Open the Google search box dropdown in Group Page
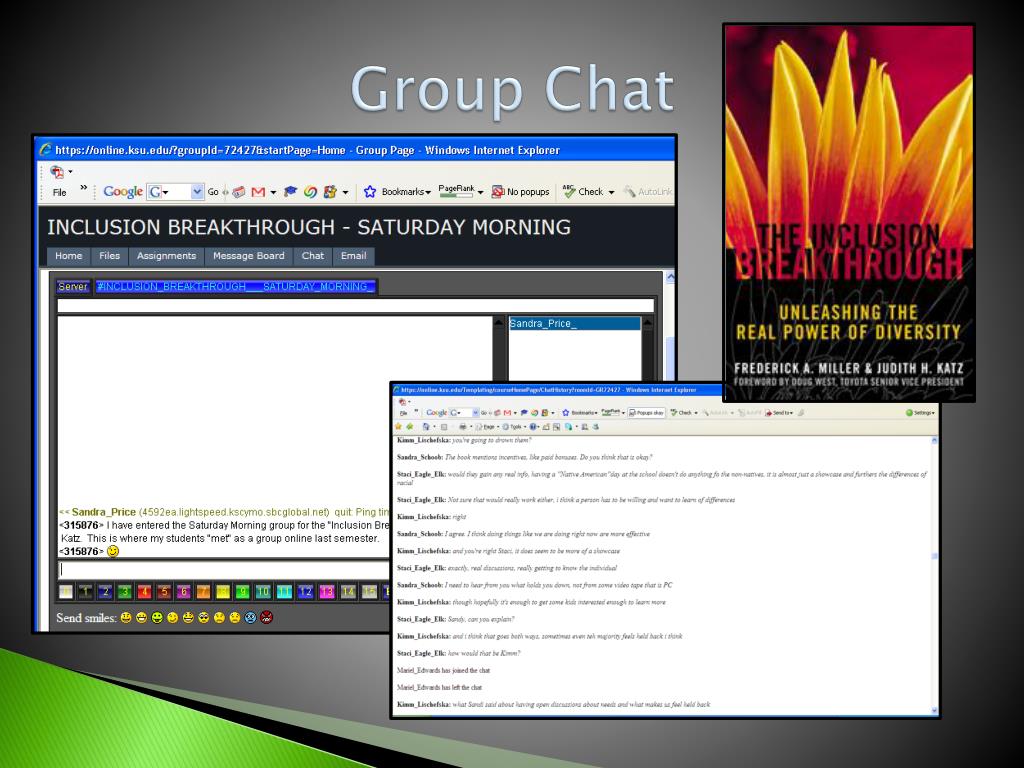This screenshot has width=1024, height=768. tap(197, 191)
